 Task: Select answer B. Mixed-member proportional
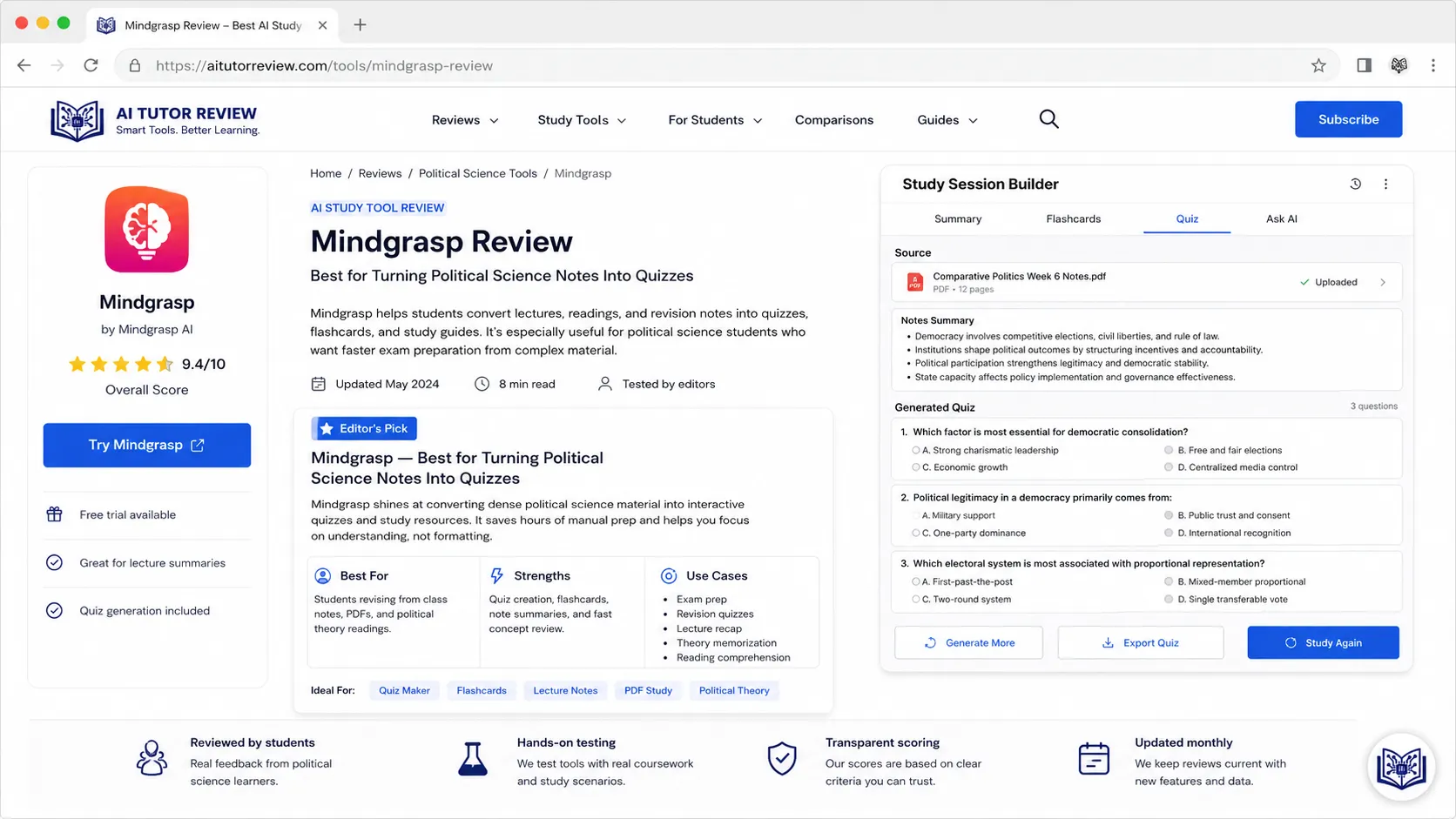click(x=1235, y=581)
